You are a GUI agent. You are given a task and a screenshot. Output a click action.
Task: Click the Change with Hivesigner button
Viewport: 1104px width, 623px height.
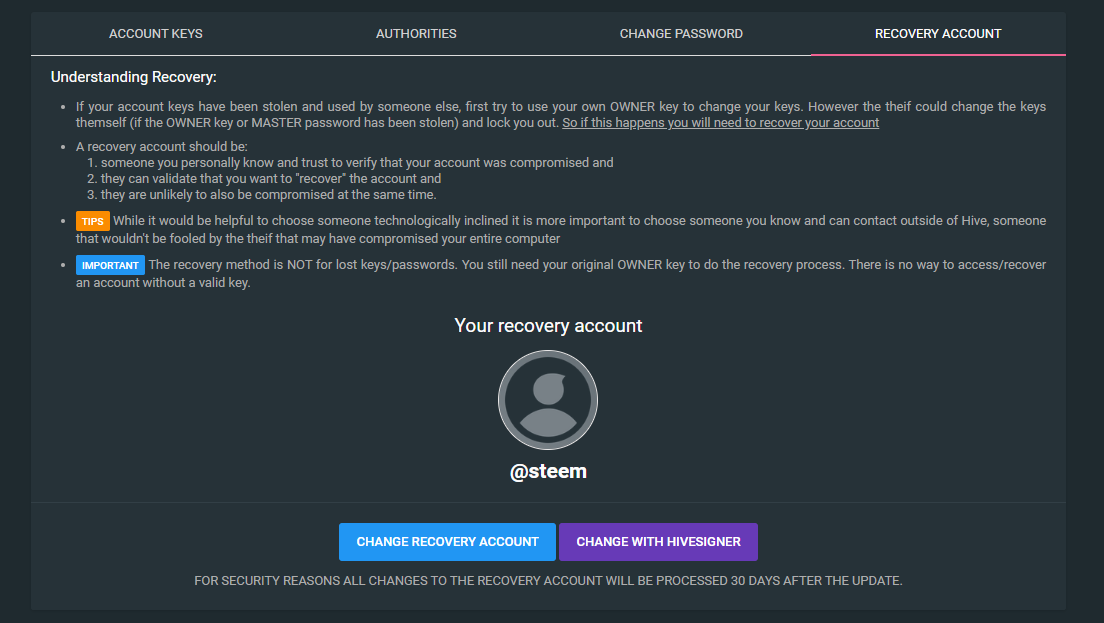(x=658, y=542)
